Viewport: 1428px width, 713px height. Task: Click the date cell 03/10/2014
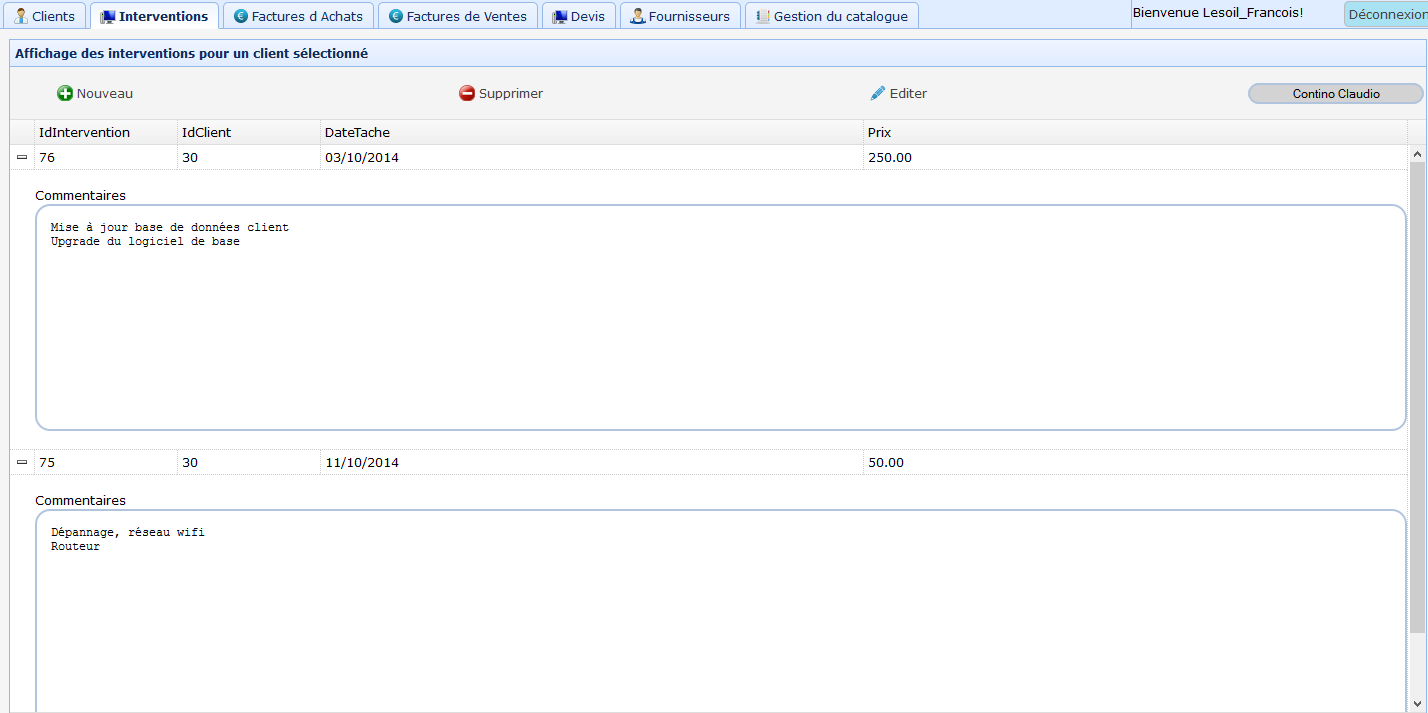pyautogui.click(x=592, y=157)
